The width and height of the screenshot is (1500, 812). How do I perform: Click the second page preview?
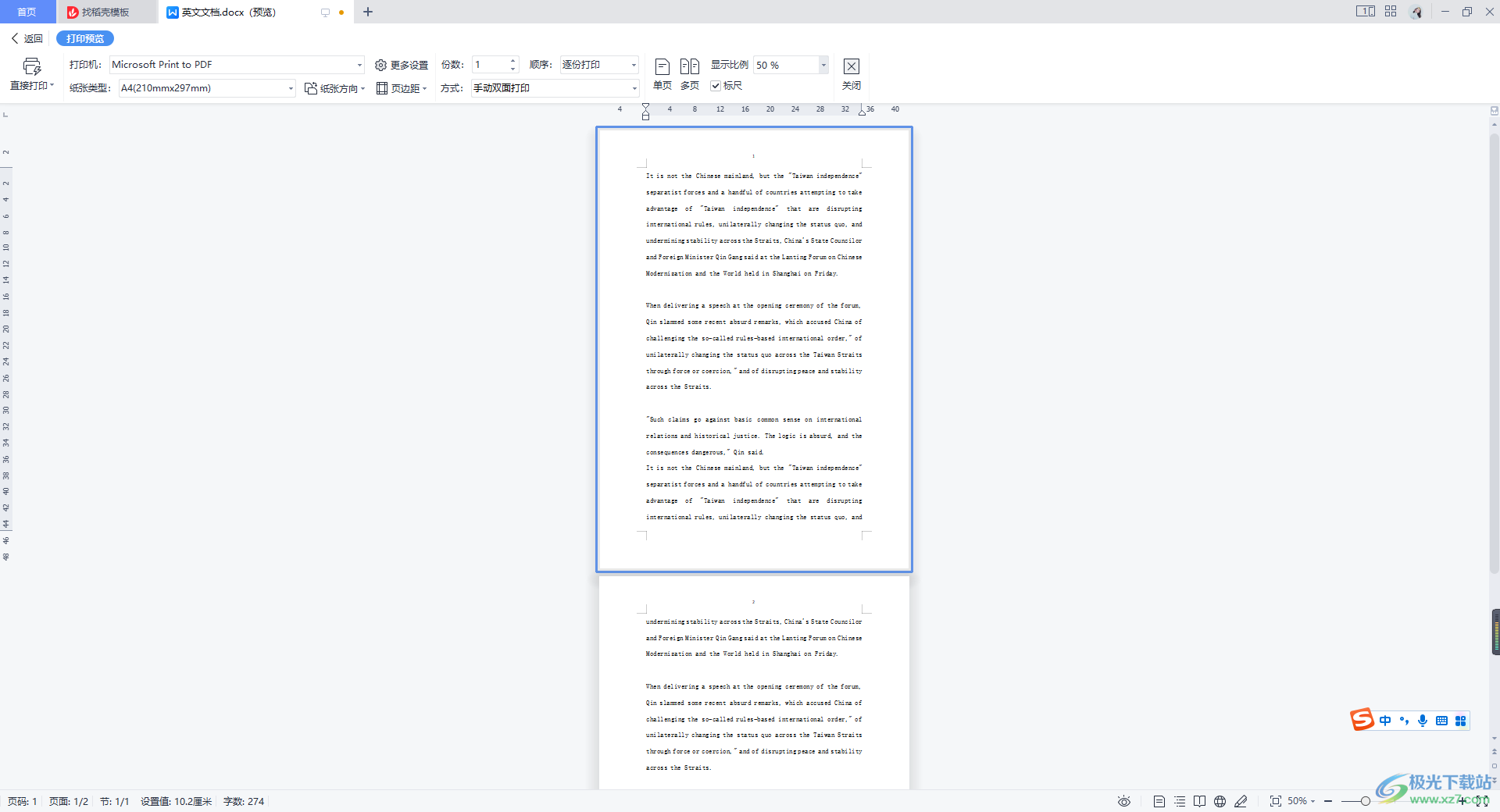coord(754,683)
